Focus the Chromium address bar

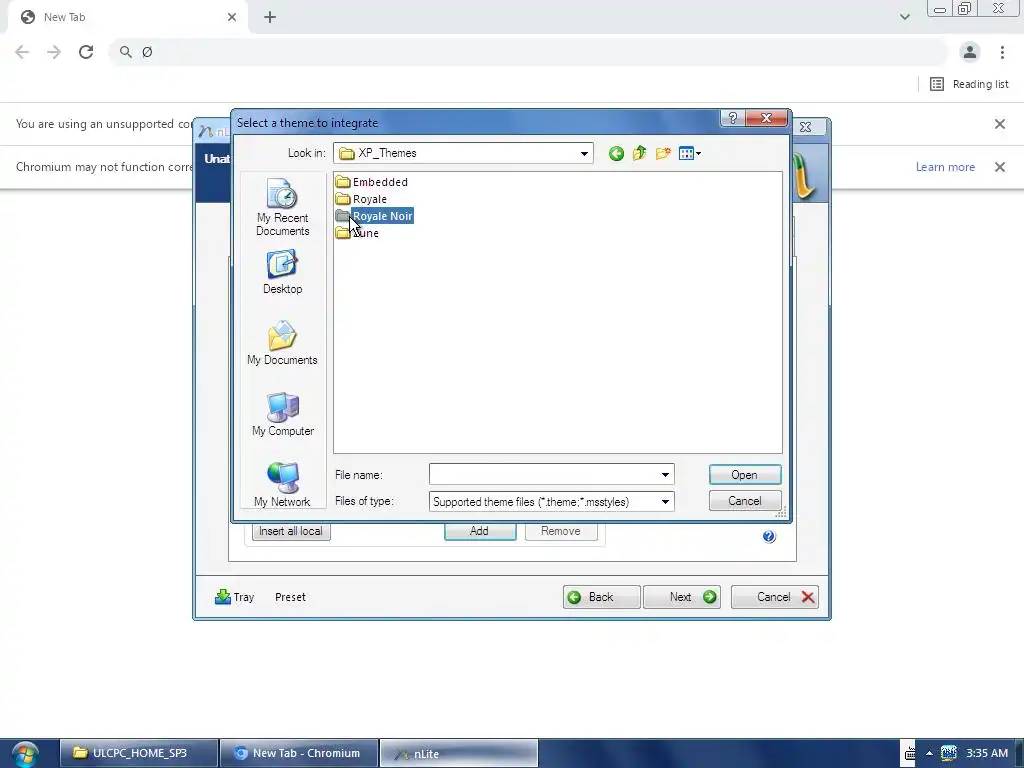529,52
